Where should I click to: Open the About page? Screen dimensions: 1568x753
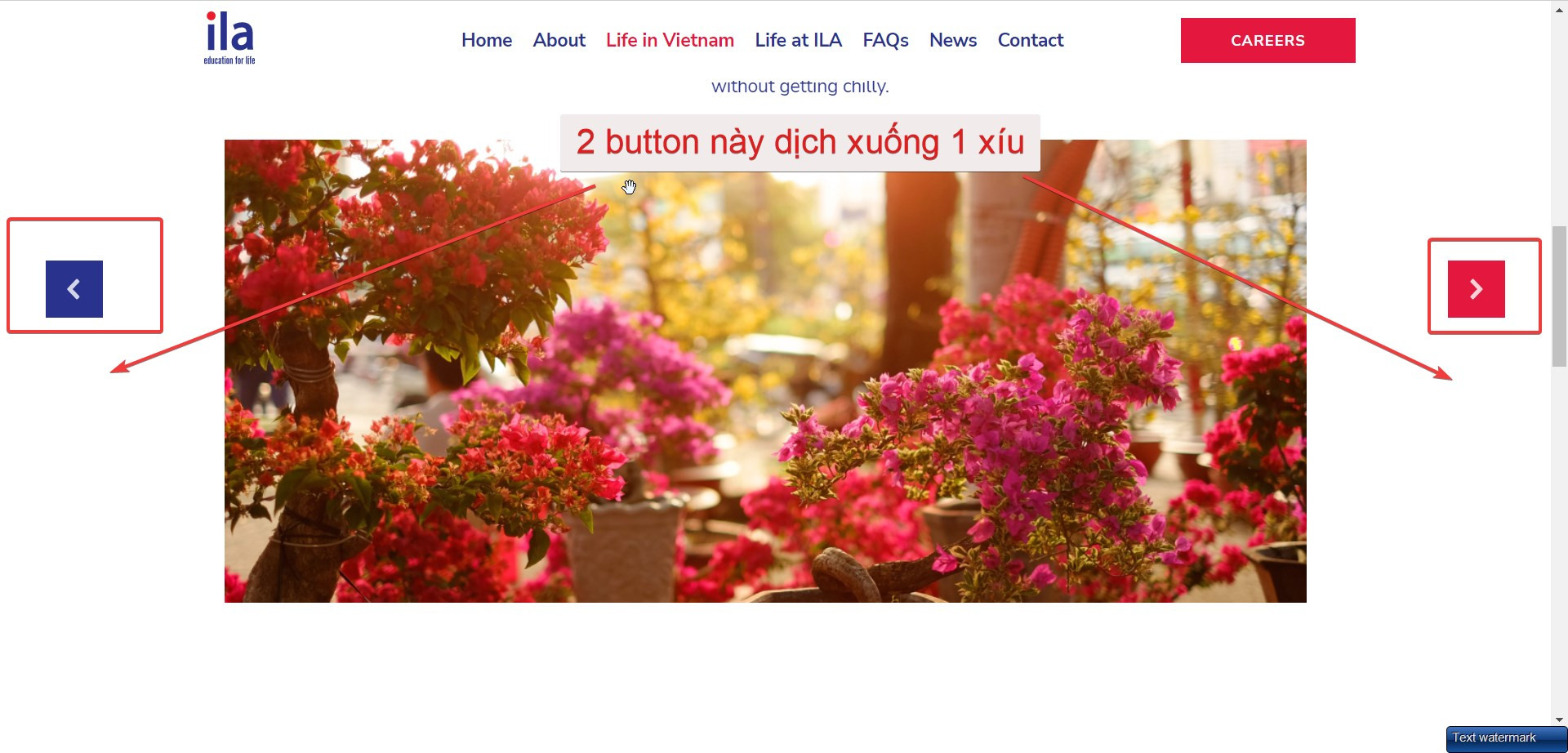click(x=559, y=40)
